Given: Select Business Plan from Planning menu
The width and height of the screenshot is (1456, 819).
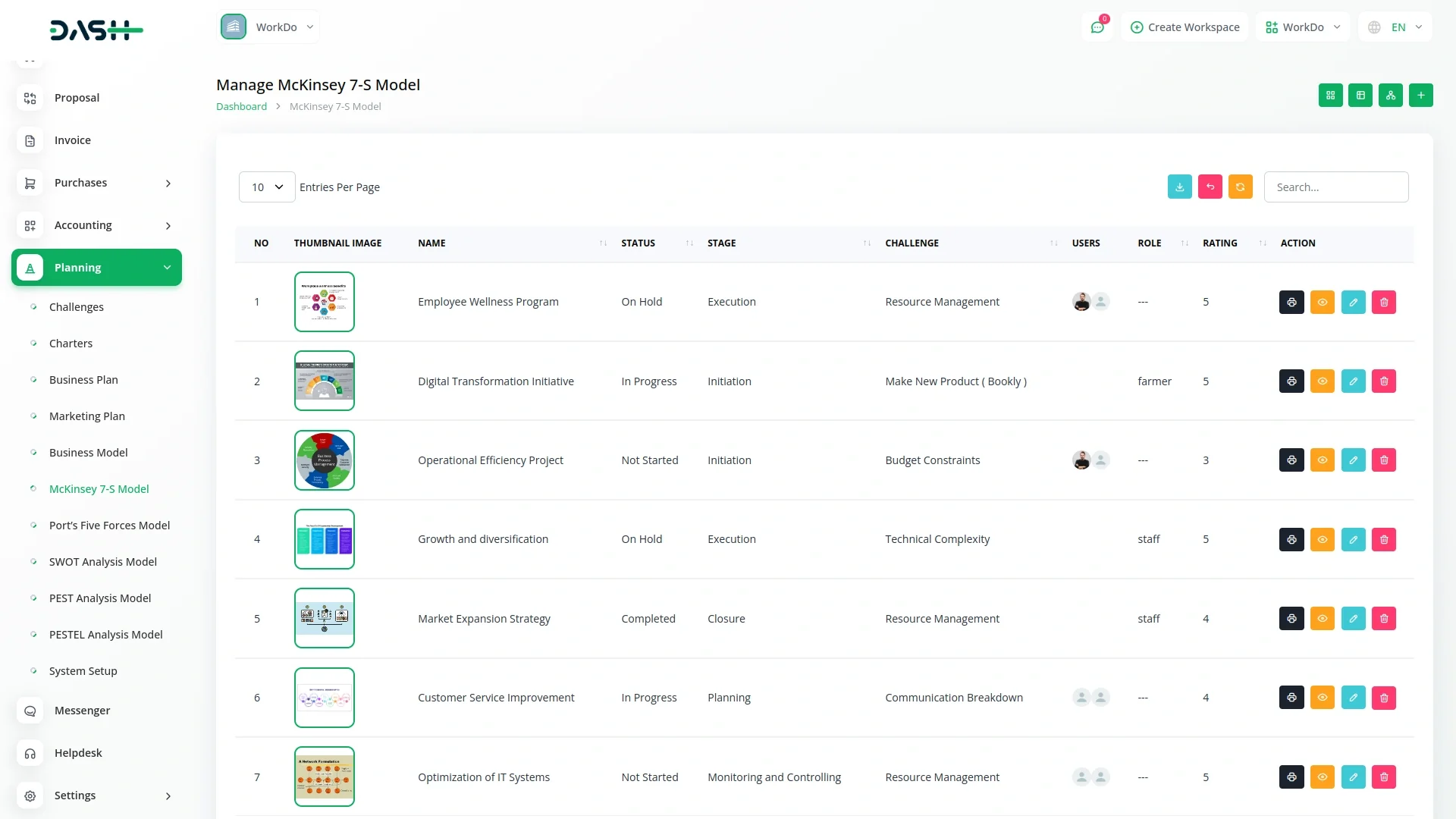Looking at the screenshot, I should 83,380.
